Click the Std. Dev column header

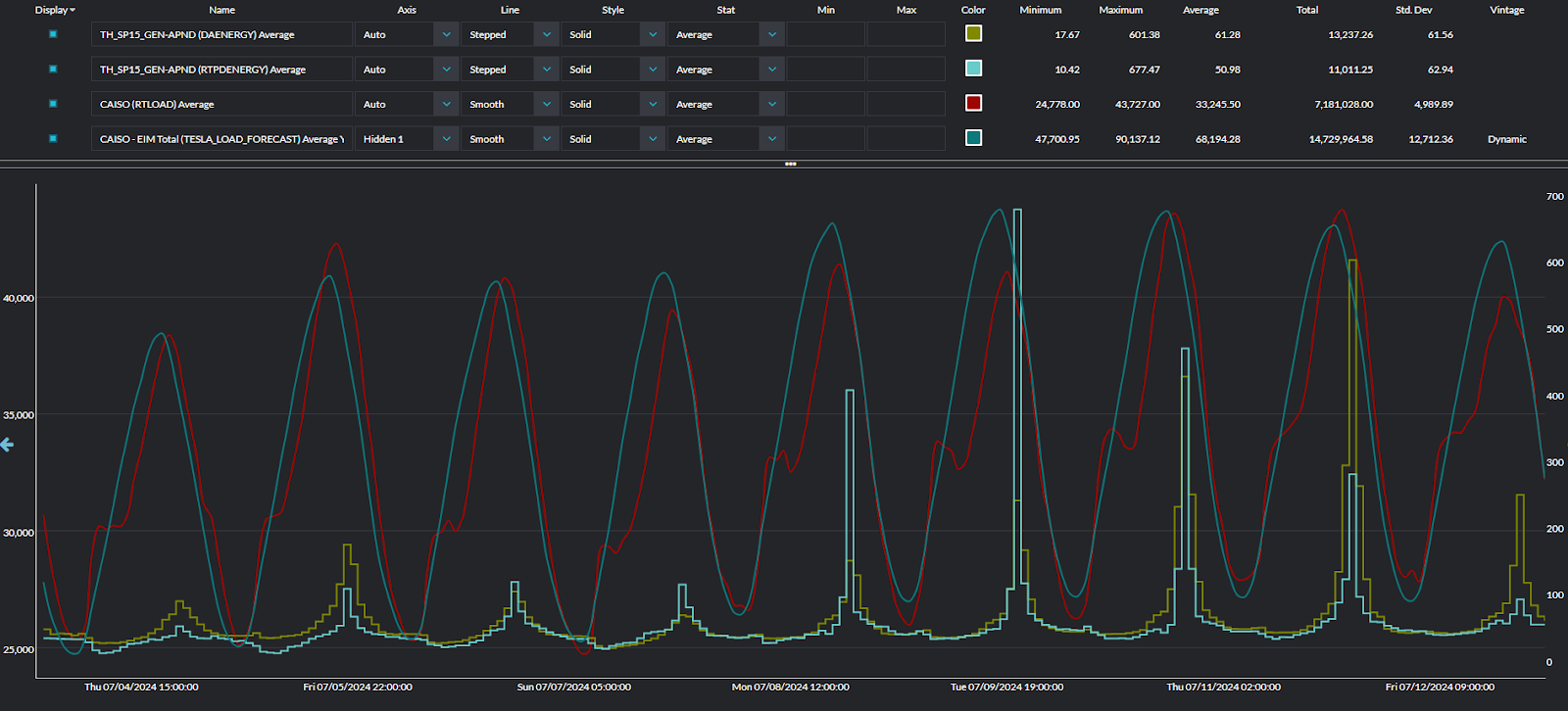click(x=1413, y=10)
